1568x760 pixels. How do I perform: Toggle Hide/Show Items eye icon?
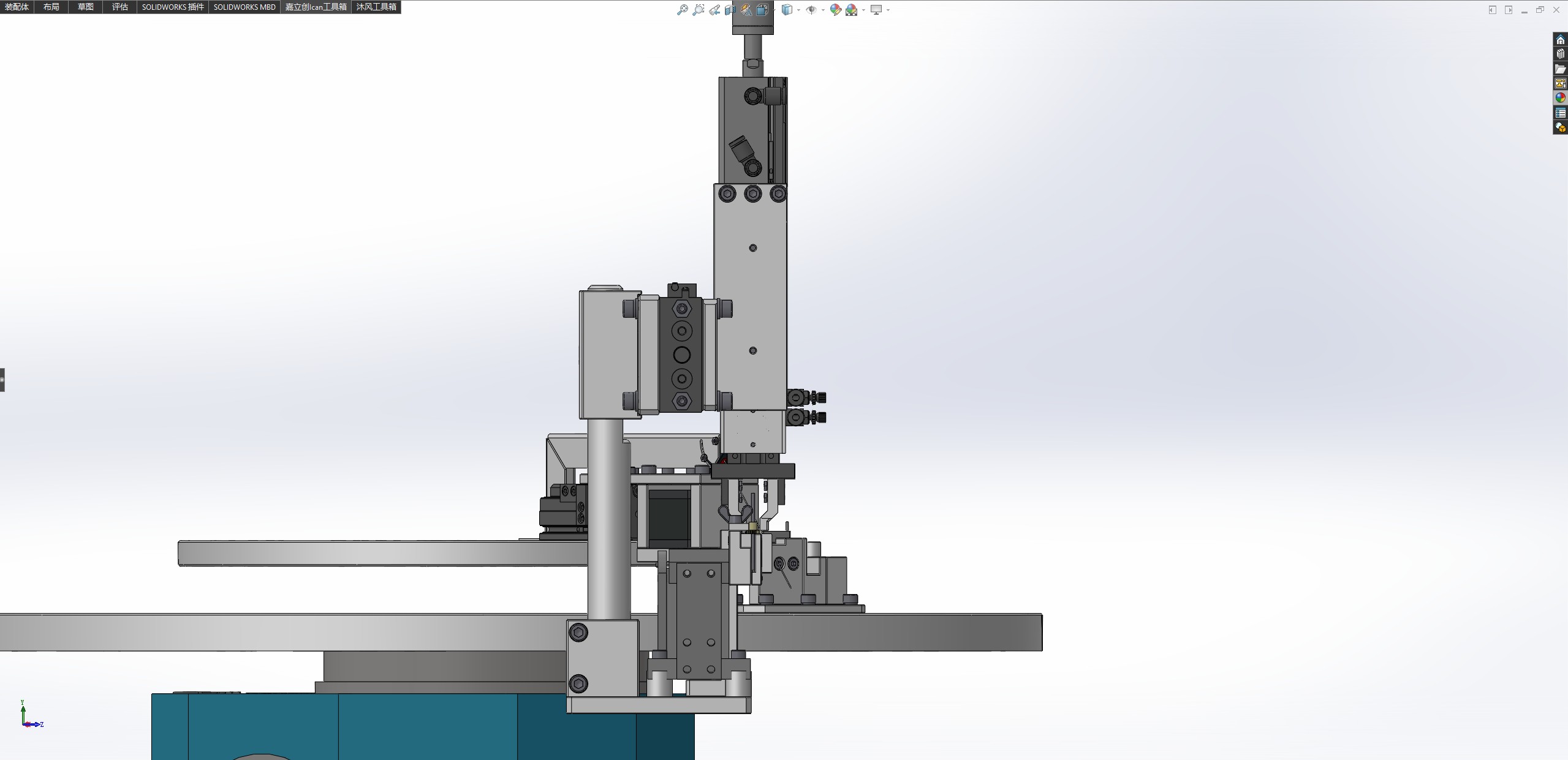[811, 10]
